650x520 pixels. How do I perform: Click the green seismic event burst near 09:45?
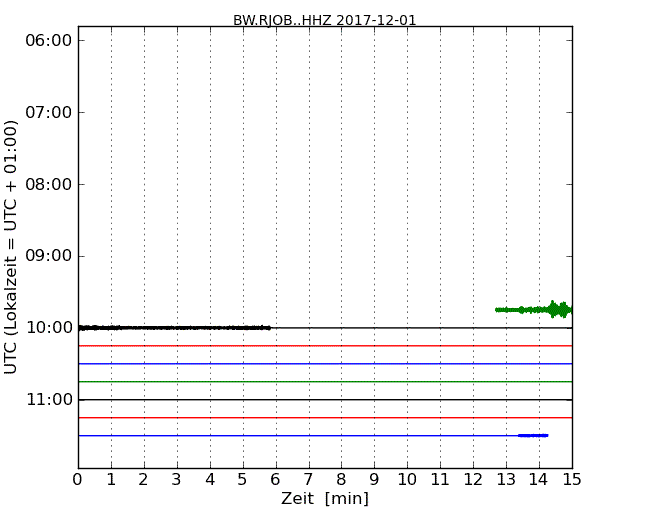[534, 309]
